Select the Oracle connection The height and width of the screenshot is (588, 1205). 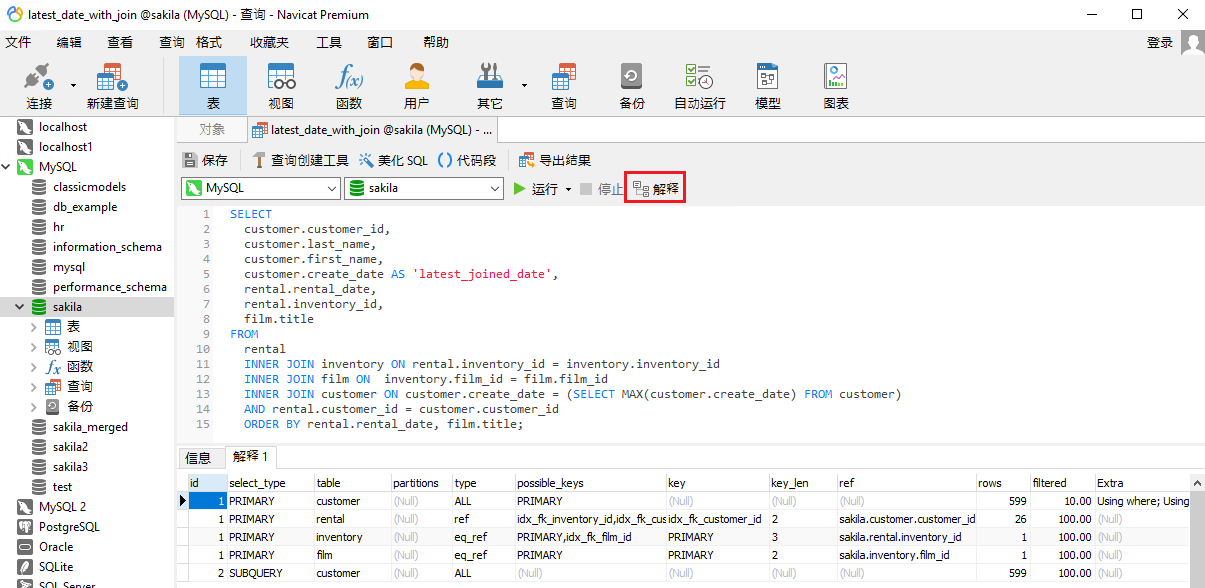[56, 547]
